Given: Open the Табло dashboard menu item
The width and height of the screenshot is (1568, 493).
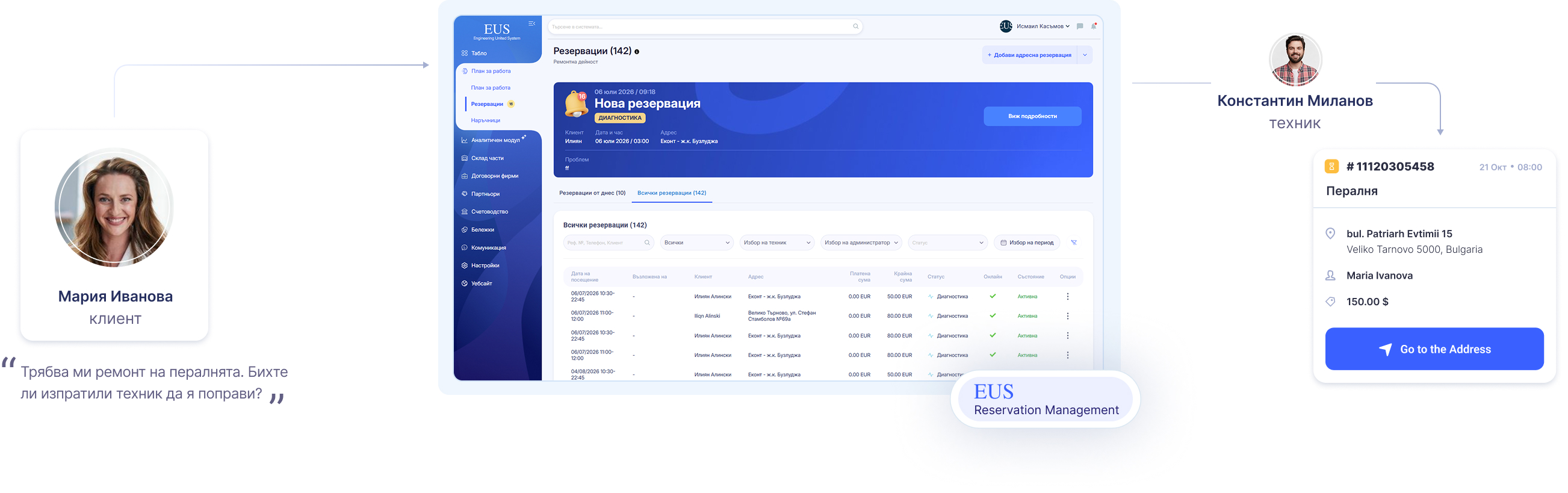Looking at the screenshot, I should [x=479, y=54].
